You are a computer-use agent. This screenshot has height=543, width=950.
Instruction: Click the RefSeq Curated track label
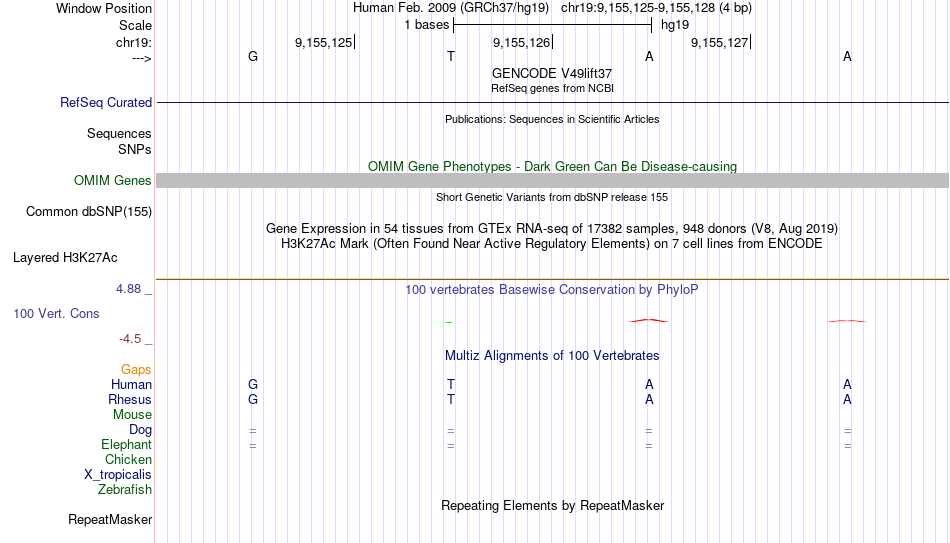click(105, 102)
